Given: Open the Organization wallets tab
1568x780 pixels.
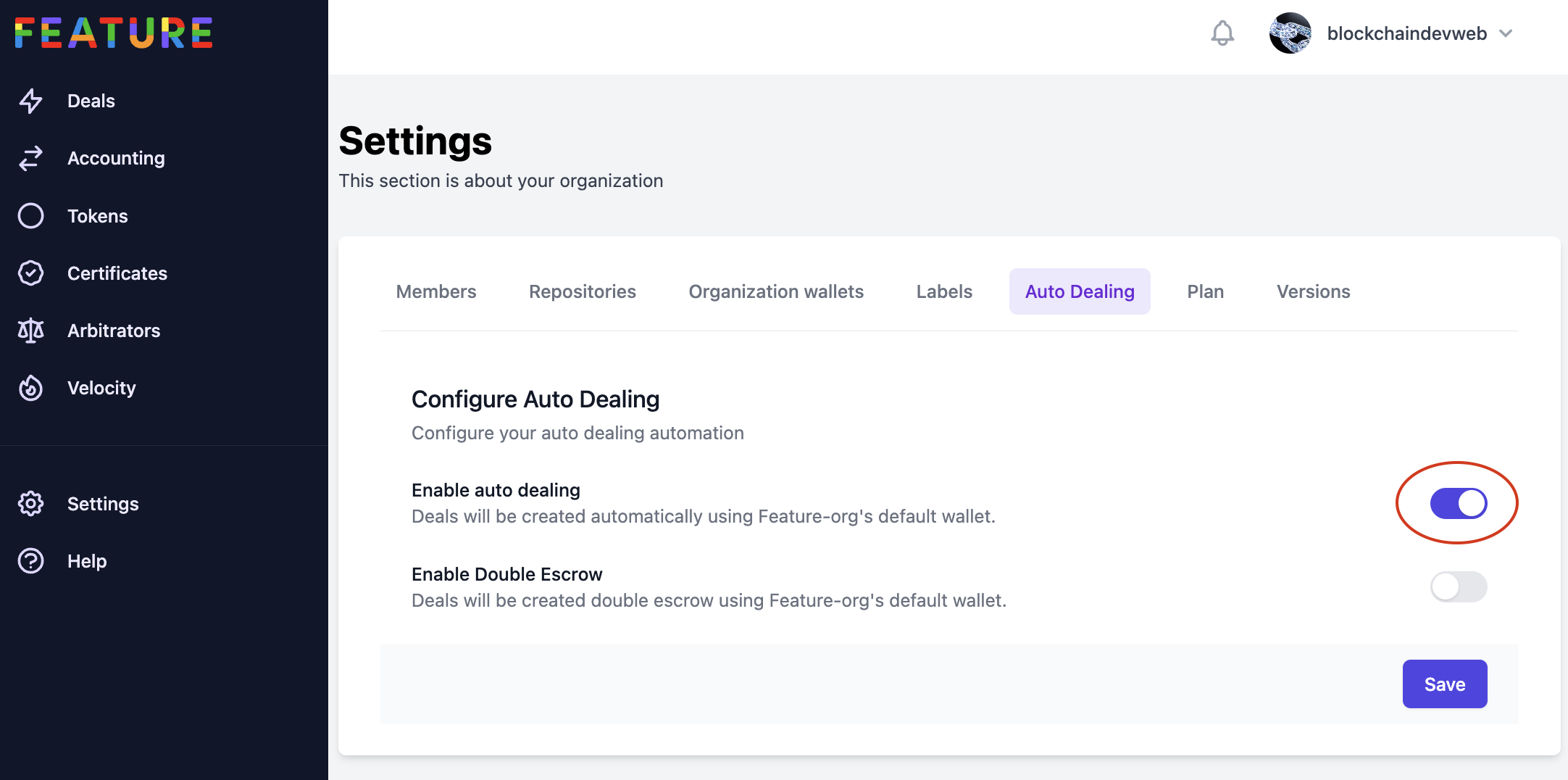Looking at the screenshot, I should point(776,291).
